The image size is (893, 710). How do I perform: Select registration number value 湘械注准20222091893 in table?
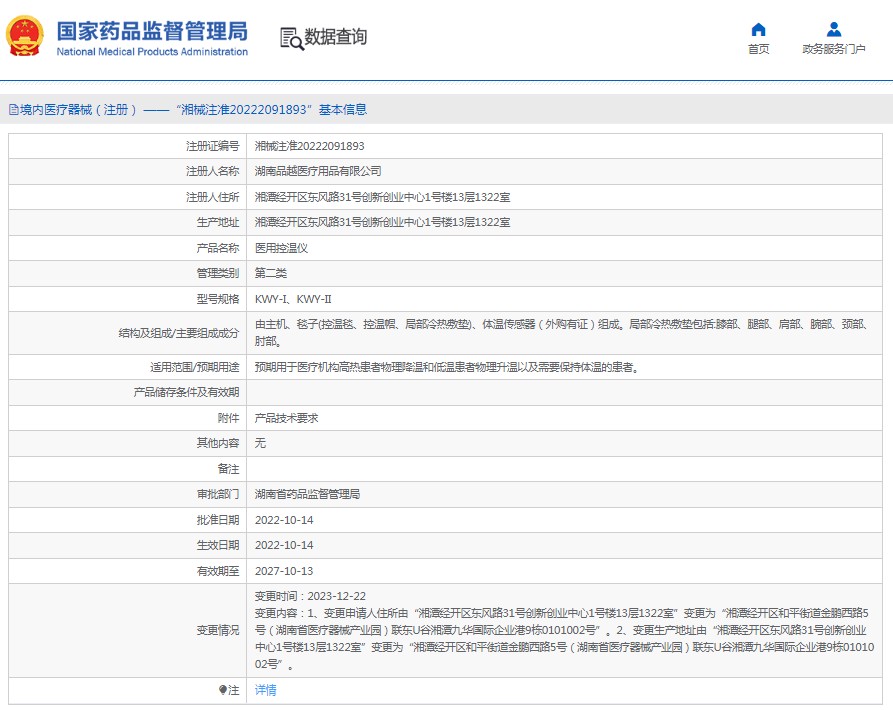click(x=309, y=146)
